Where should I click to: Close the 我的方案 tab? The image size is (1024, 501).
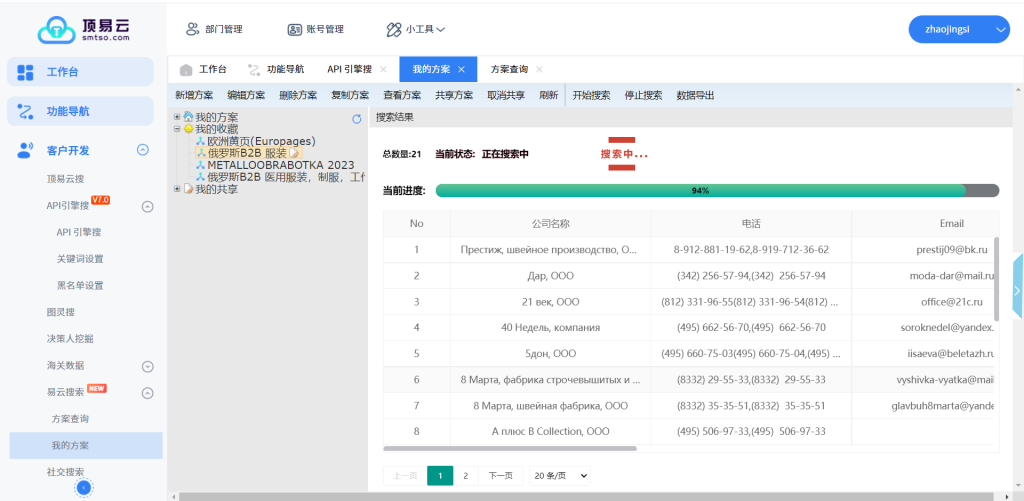461,69
